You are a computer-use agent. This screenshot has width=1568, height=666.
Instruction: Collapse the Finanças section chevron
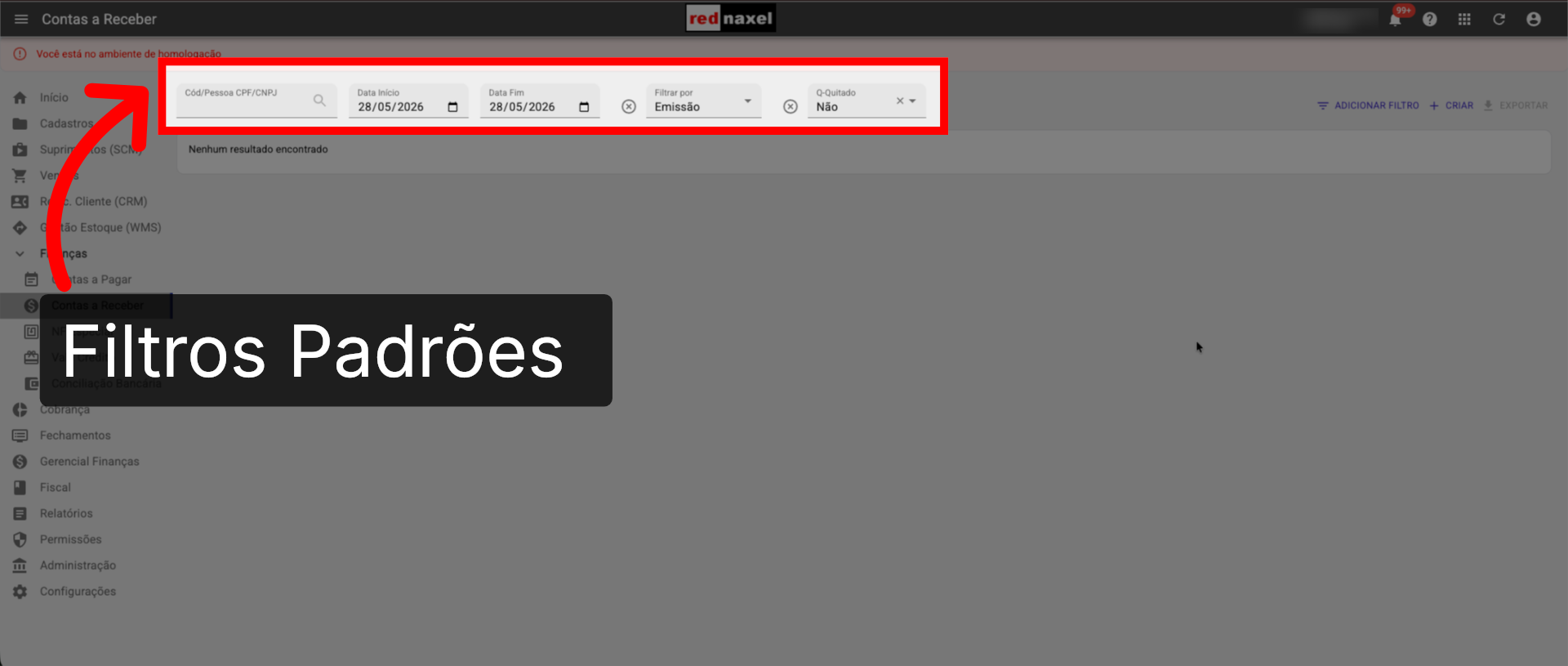(x=20, y=253)
